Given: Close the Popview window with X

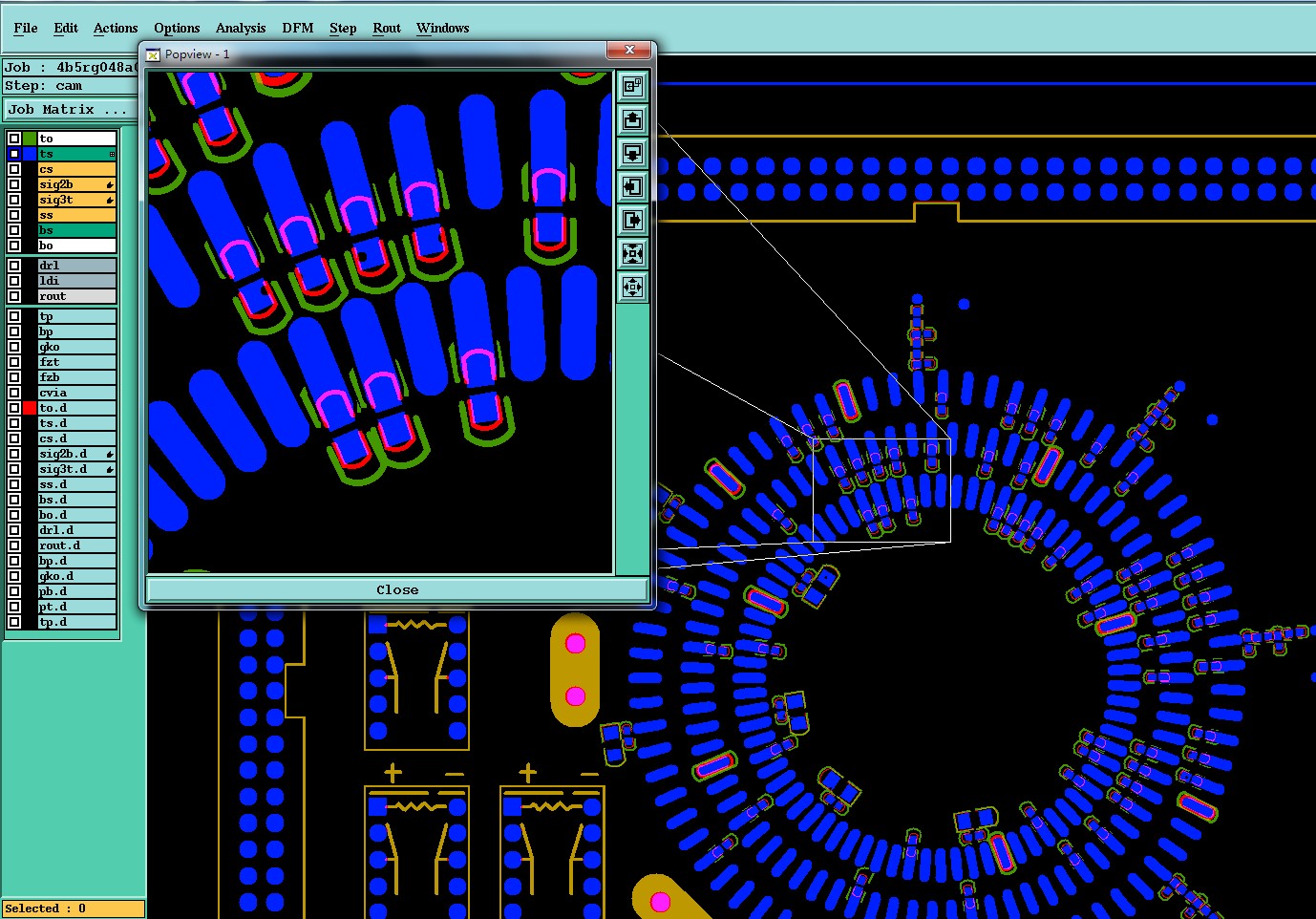Looking at the screenshot, I should pos(629,50).
